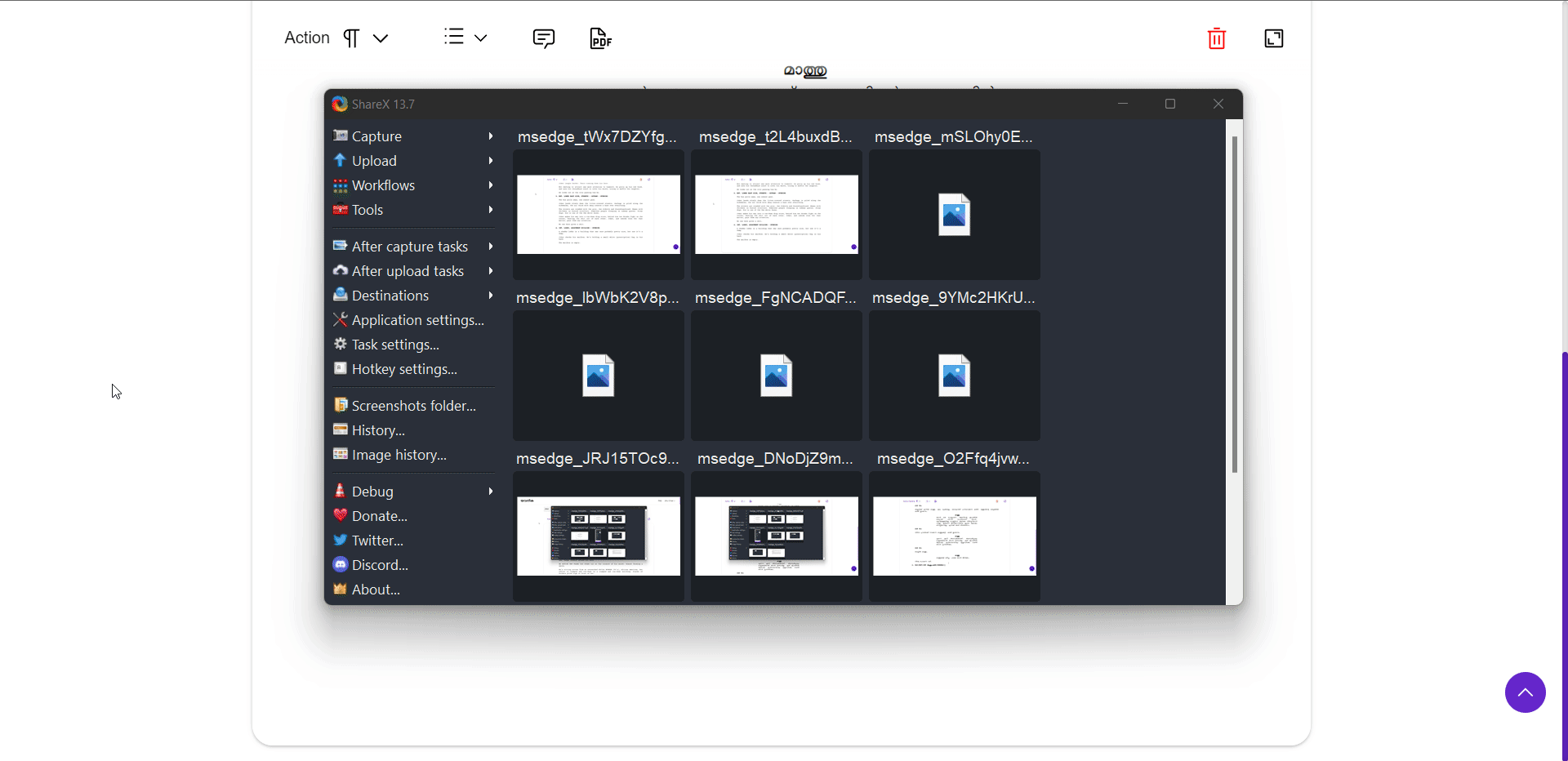
Task: Click the ShareX window scrollbar
Action: pos(1234,304)
